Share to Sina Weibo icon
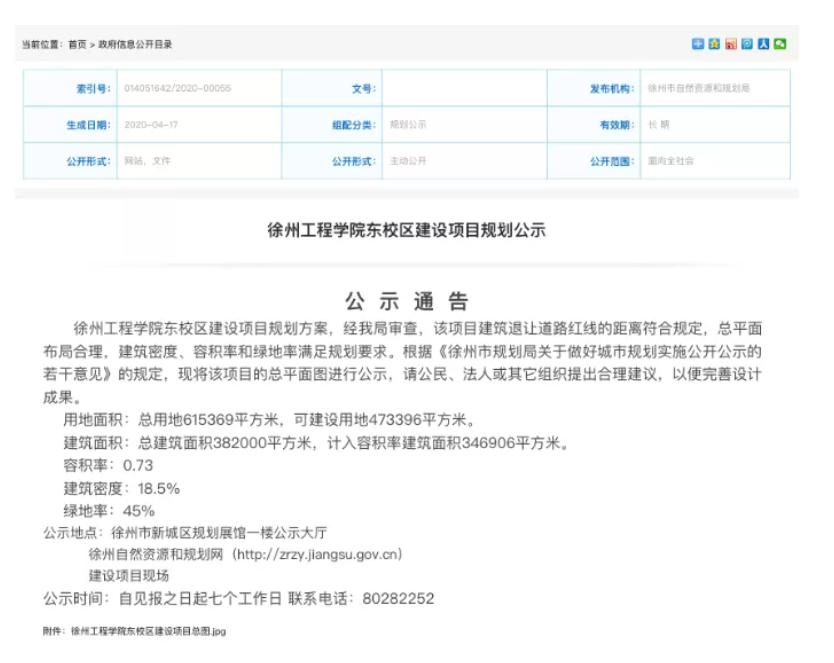 (731, 44)
